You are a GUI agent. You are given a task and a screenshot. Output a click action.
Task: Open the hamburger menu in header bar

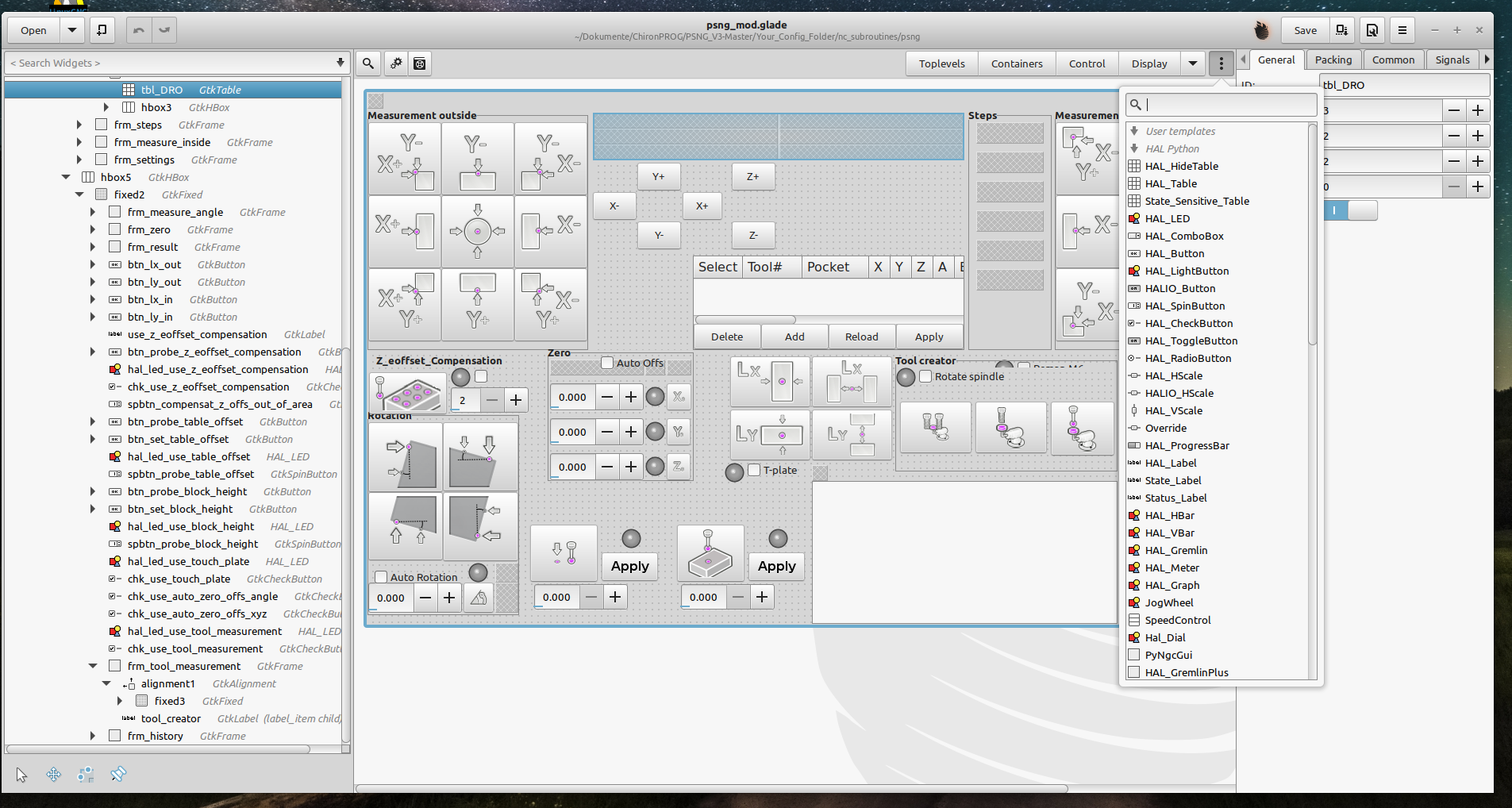click(1402, 30)
